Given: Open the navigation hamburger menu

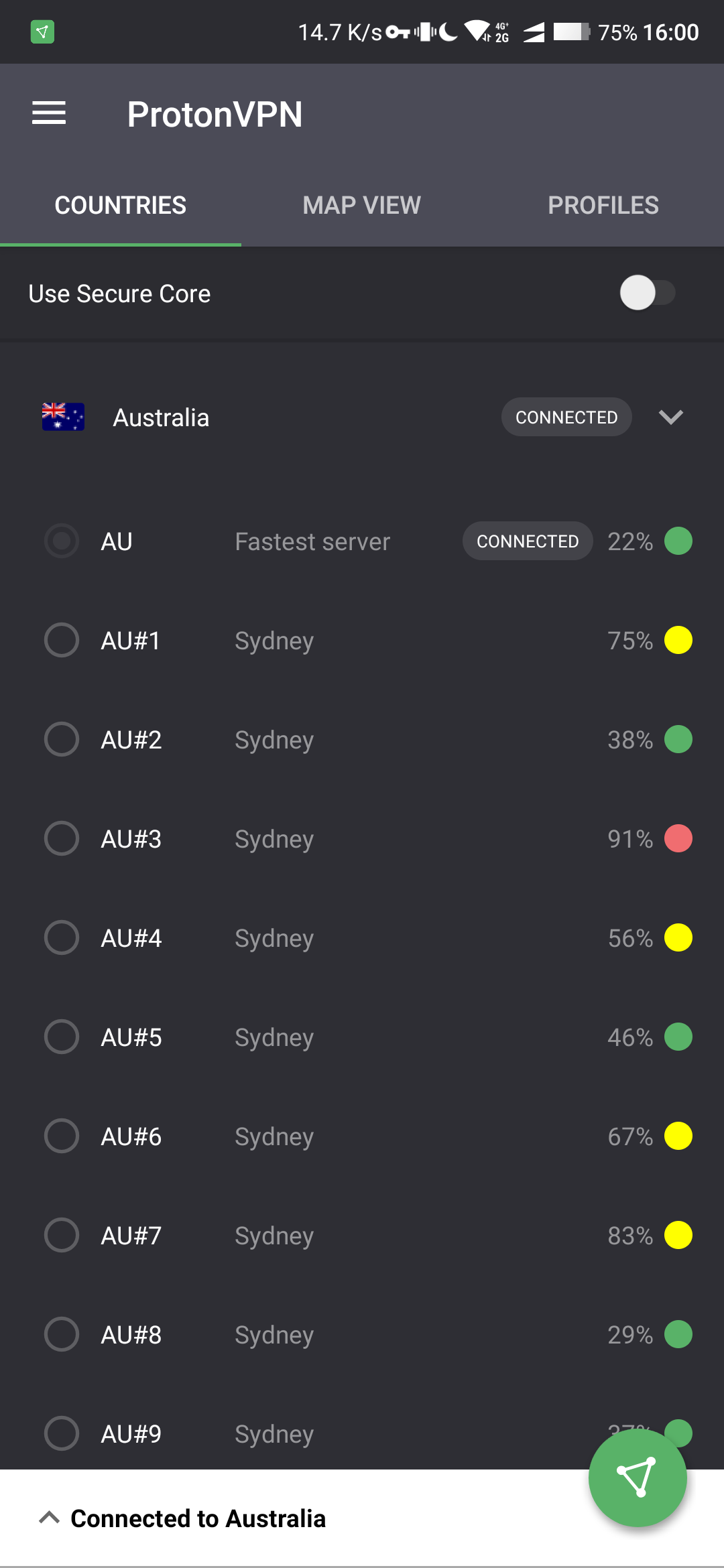Looking at the screenshot, I should (x=49, y=113).
